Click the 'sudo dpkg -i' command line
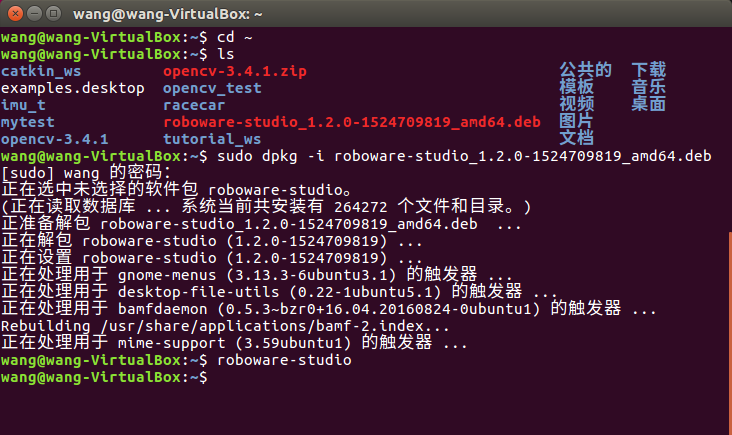The image size is (732, 435). coord(356,156)
